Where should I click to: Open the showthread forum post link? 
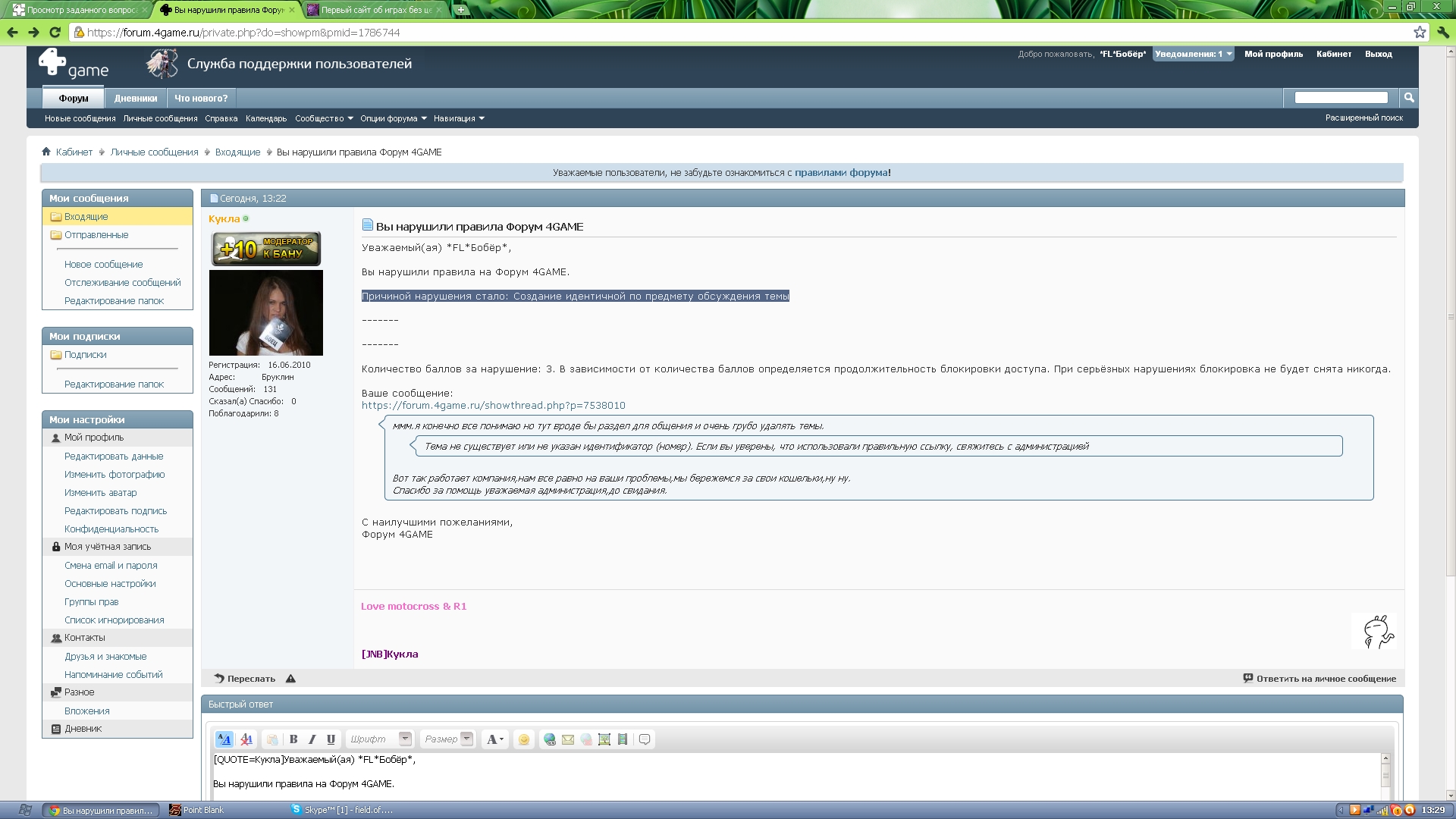(x=493, y=406)
